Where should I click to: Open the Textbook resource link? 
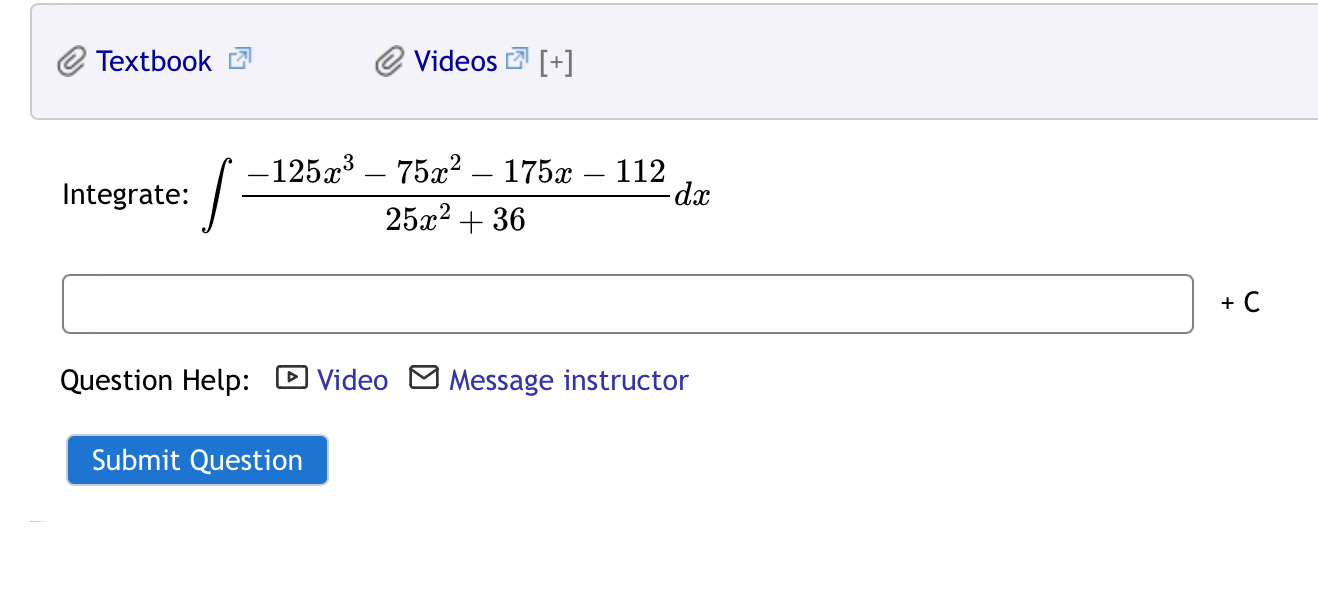coord(152,60)
